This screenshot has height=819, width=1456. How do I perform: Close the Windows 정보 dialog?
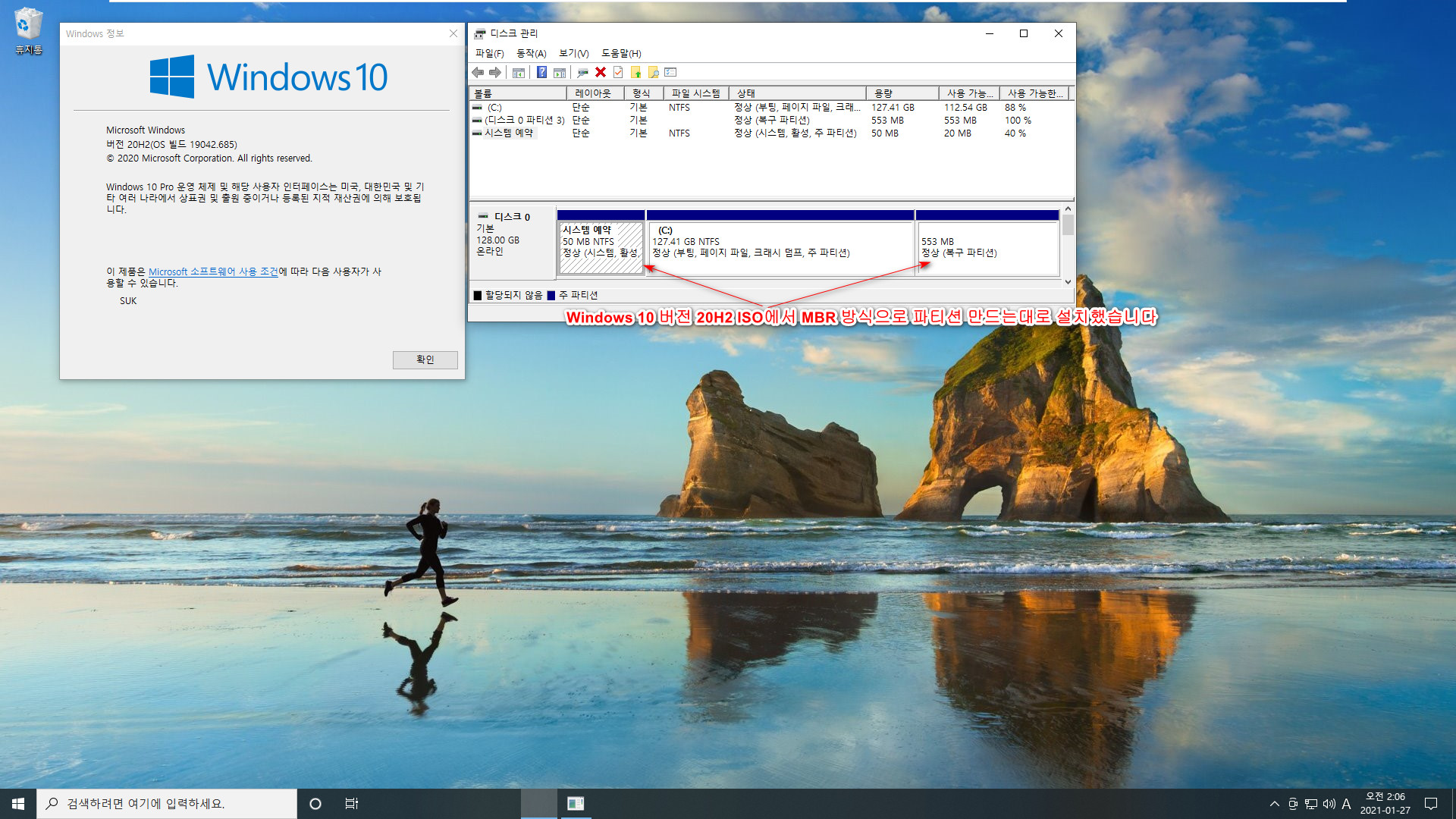tap(453, 33)
